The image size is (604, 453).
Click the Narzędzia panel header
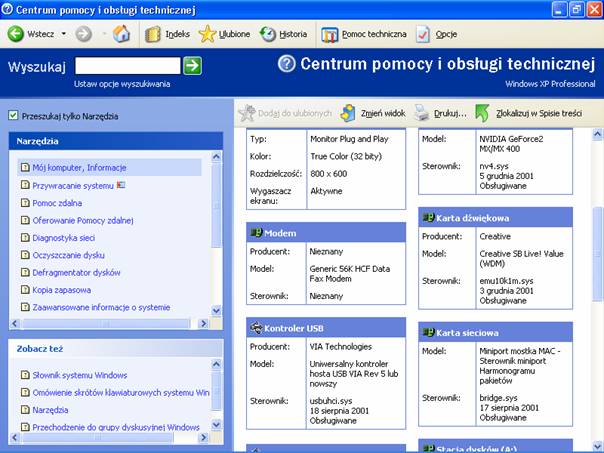pyautogui.click(x=116, y=141)
